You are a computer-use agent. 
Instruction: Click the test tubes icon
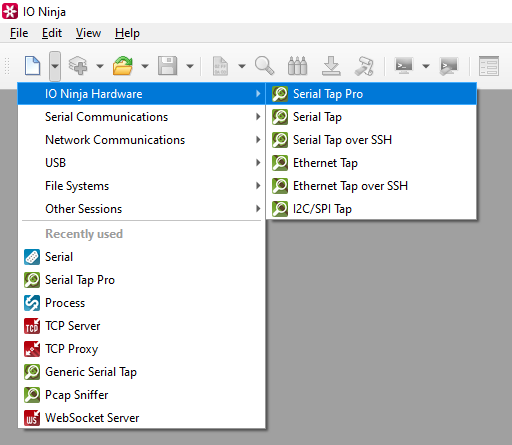pos(297,65)
